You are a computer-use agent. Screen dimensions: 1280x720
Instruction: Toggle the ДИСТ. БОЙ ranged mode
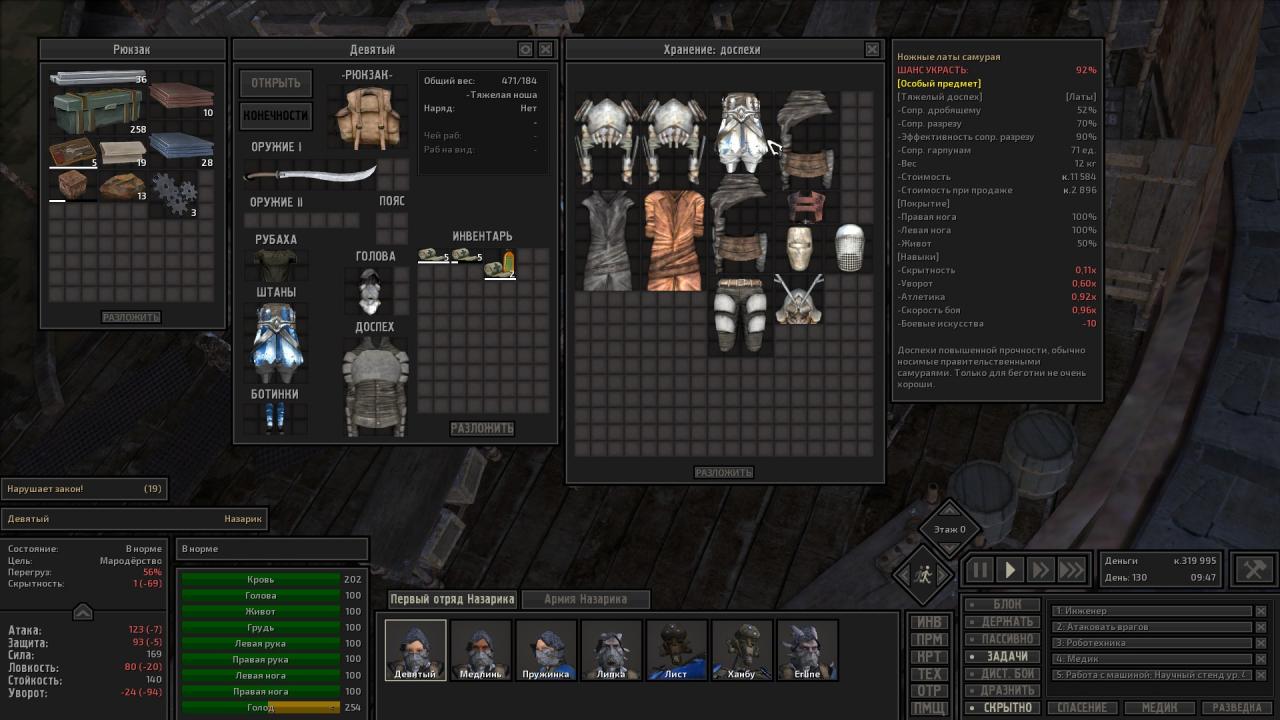click(x=1002, y=674)
